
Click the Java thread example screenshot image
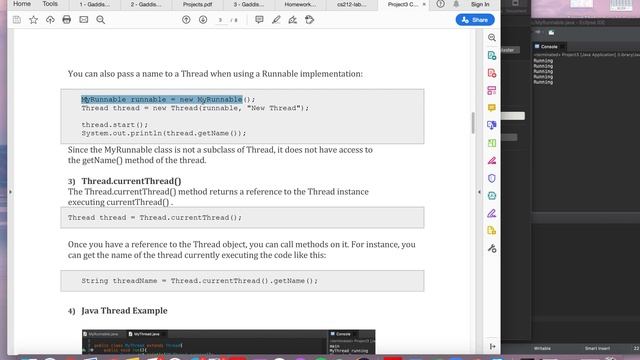(x=229, y=342)
